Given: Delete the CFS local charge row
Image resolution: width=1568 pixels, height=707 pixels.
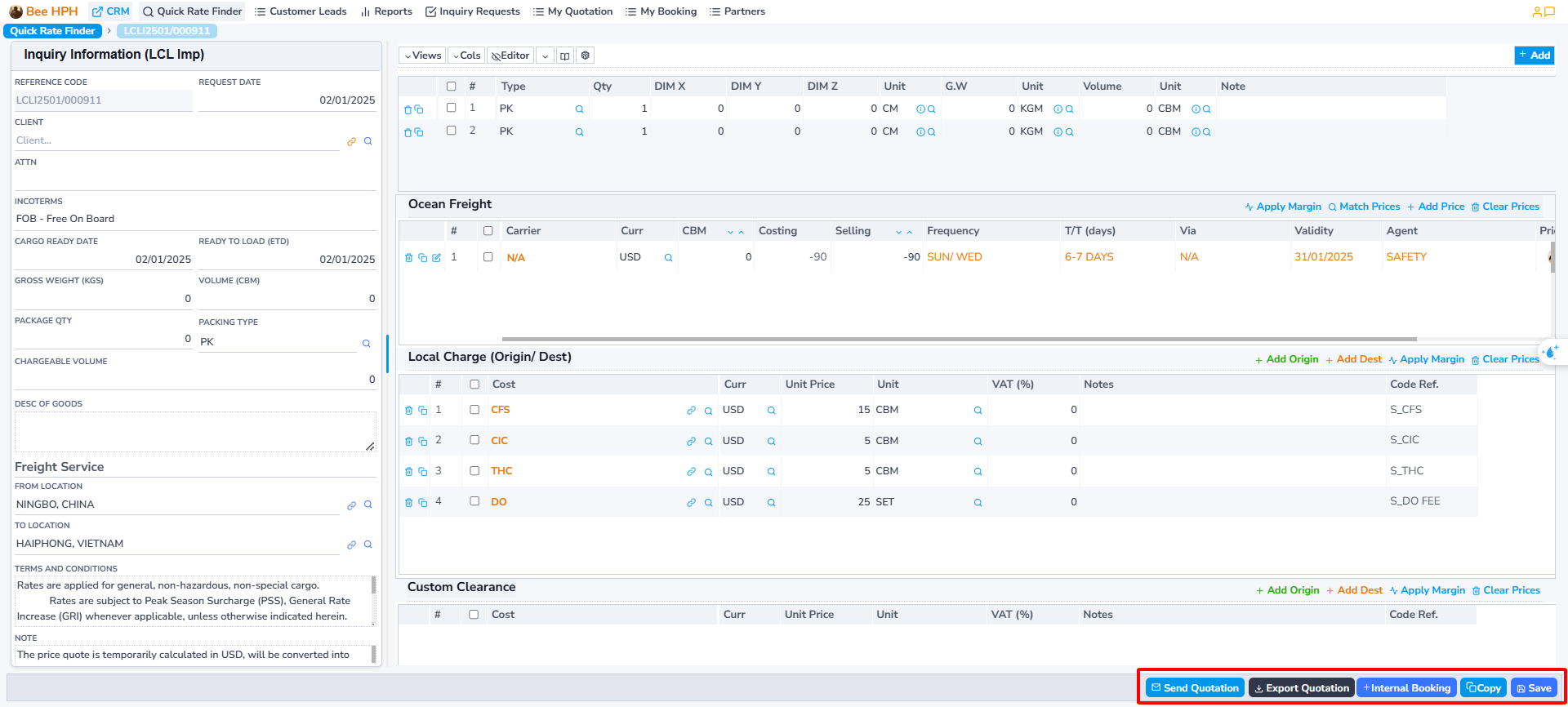Looking at the screenshot, I should click(x=409, y=411).
